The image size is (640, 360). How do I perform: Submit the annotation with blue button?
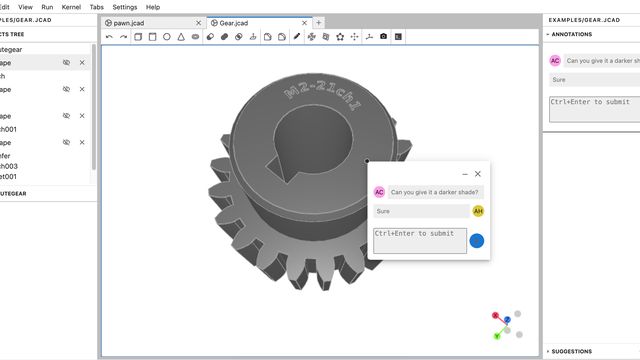pyautogui.click(x=476, y=241)
